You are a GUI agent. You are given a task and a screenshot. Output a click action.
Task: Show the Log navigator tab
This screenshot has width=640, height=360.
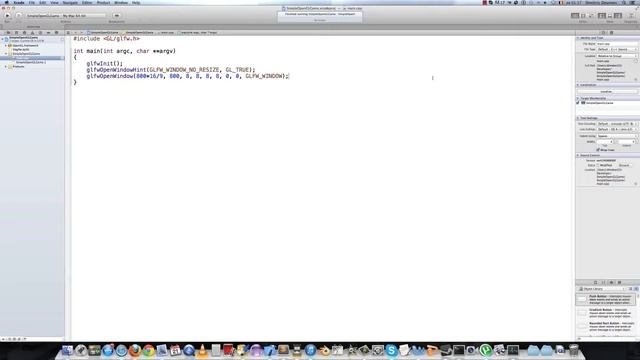tap(57, 33)
